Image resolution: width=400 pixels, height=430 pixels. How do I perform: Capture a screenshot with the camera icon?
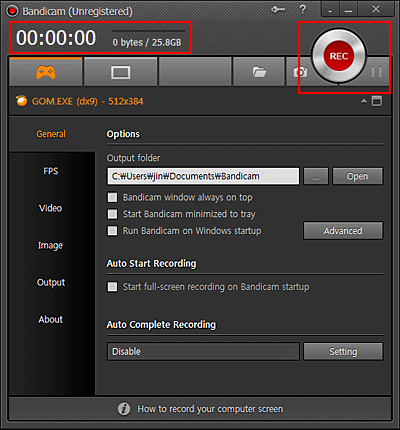[300, 72]
